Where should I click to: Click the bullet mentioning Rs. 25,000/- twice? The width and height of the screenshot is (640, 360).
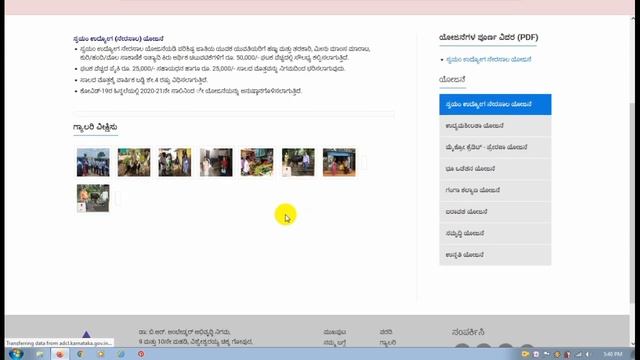point(213,69)
